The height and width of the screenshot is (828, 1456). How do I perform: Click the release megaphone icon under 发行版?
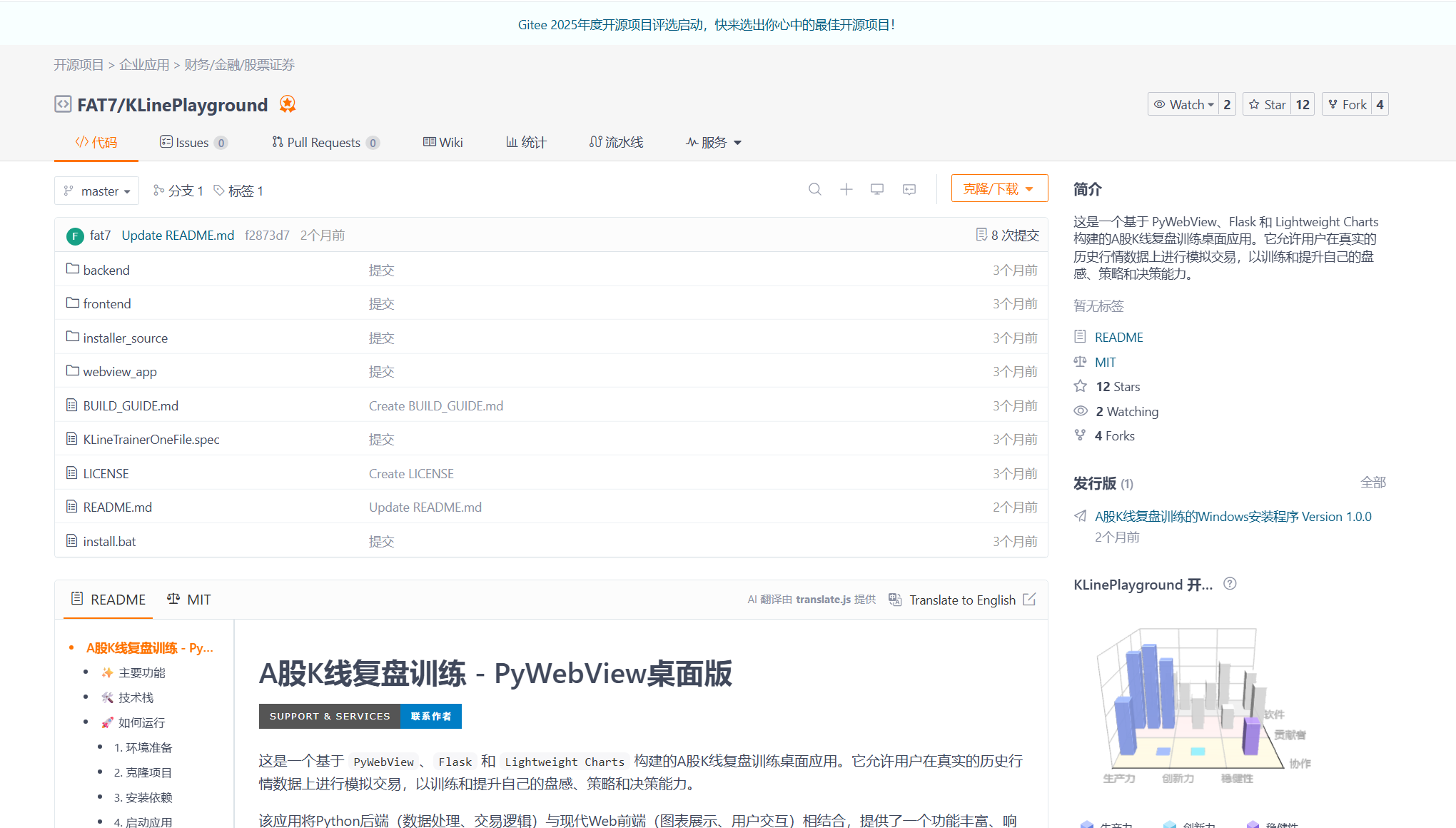1081,515
